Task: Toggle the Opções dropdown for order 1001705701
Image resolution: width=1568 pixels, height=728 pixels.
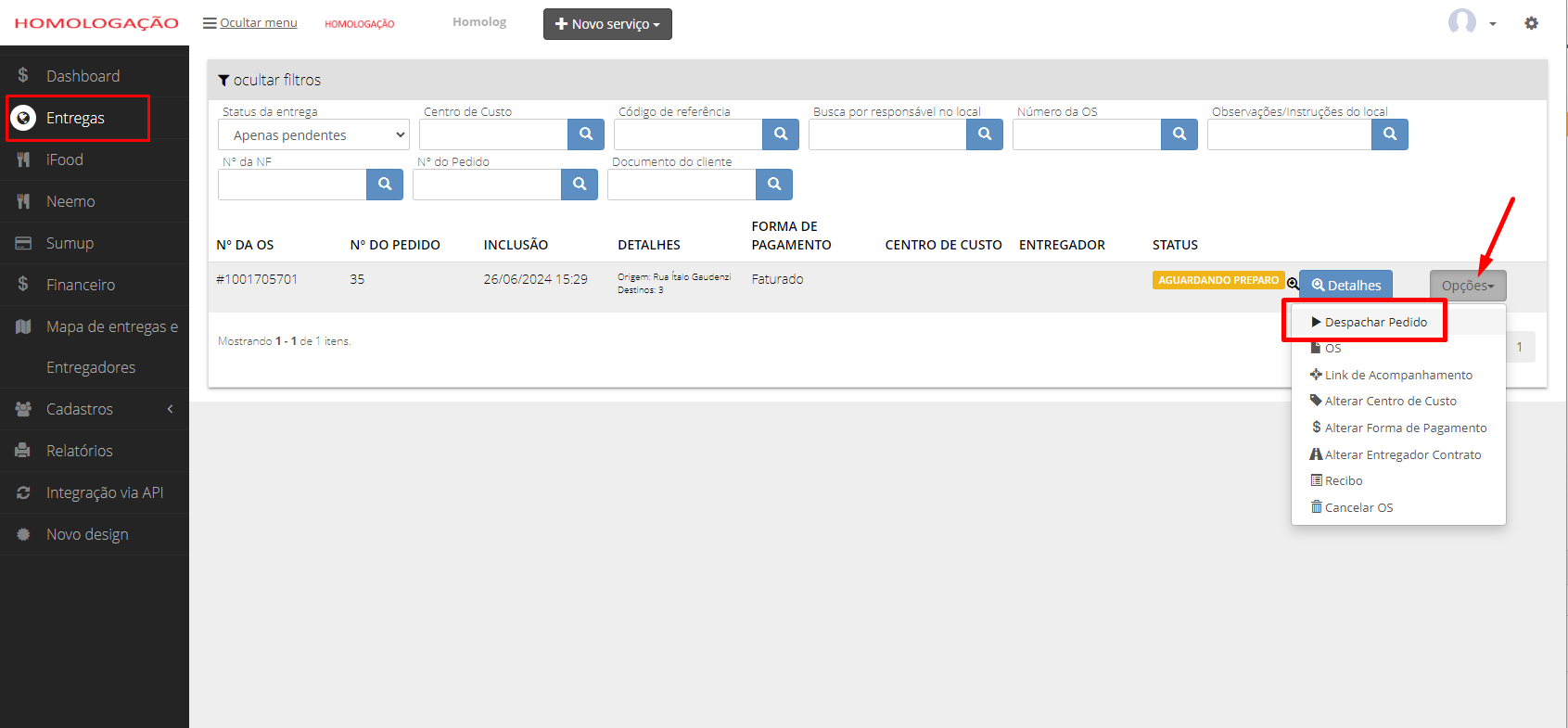Action: click(1468, 286)
